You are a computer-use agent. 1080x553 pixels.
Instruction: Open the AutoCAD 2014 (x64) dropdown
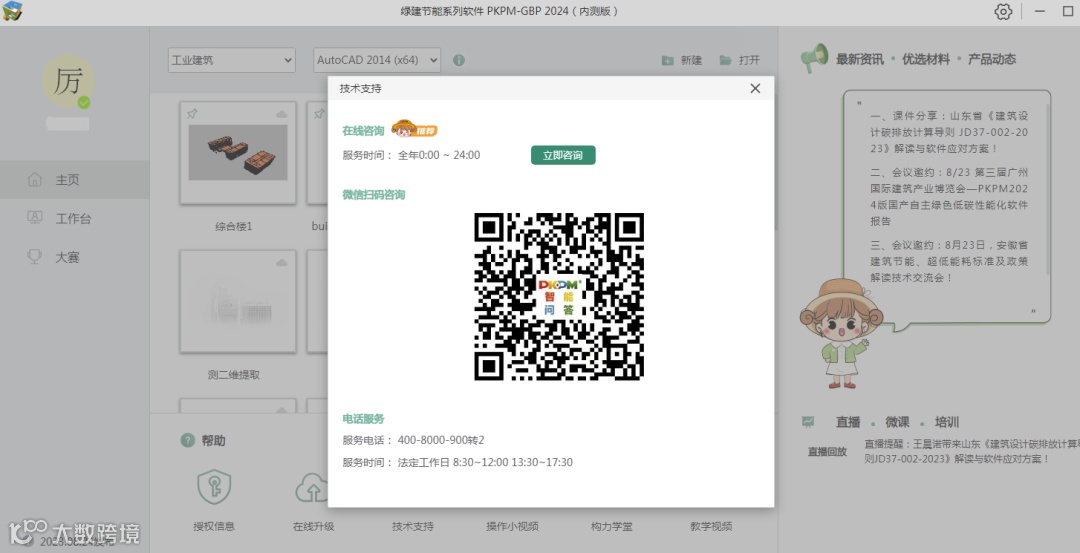point(377,60)
